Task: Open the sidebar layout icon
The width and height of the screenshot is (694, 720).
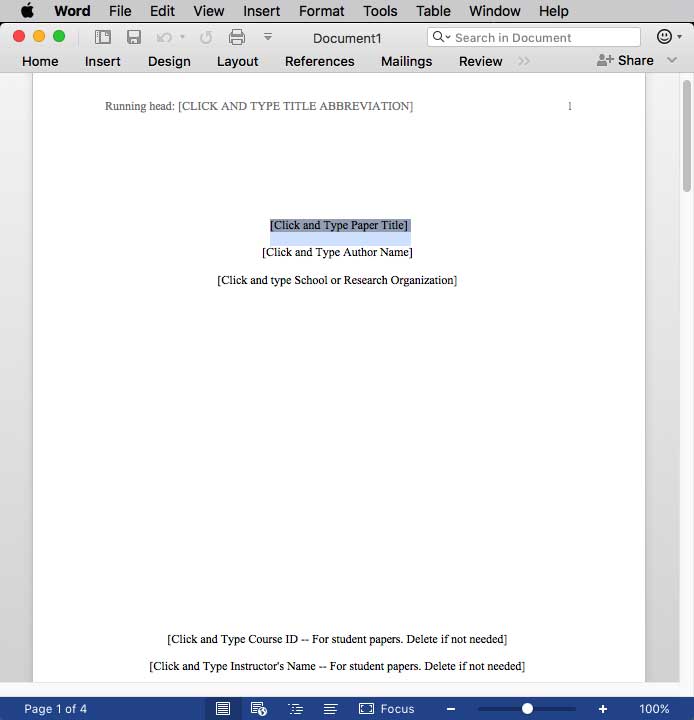Action: tap(102, 37)
